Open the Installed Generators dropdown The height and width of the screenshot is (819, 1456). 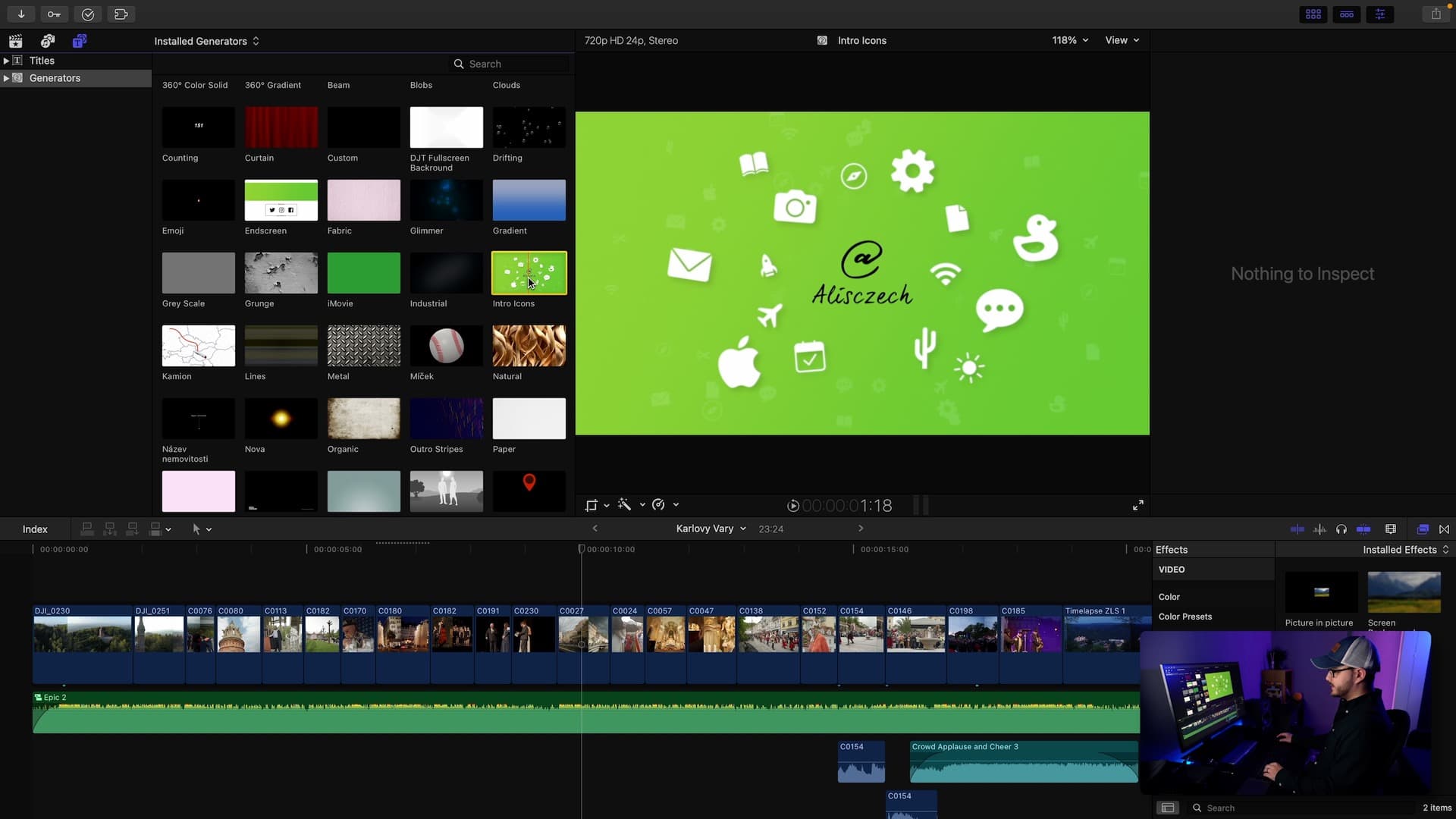click(x=206, y=41)
